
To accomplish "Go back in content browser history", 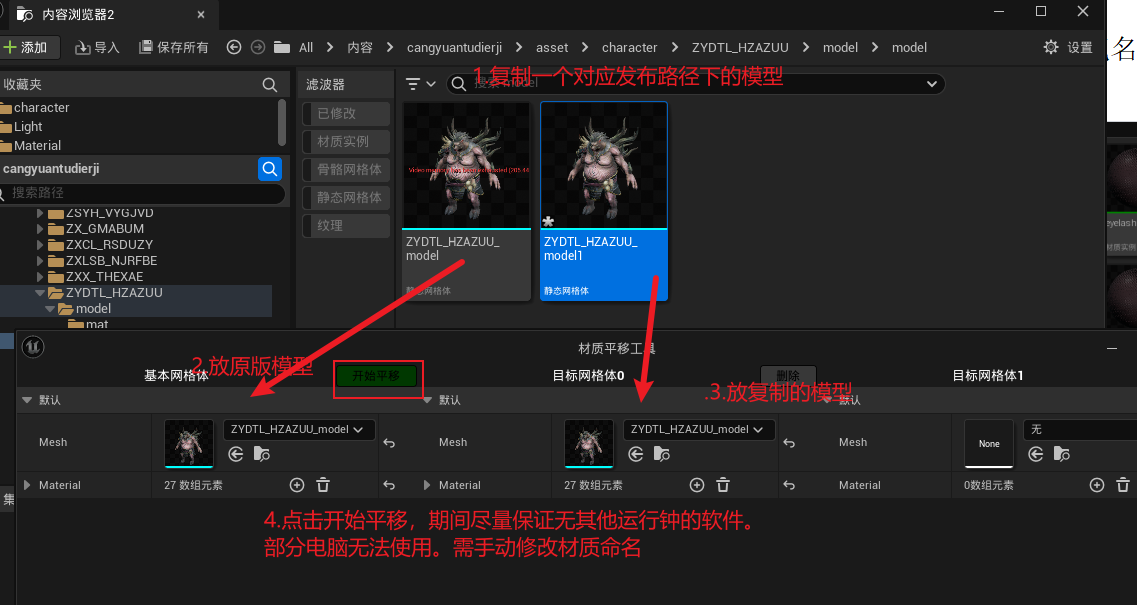I will click(234, 47).
